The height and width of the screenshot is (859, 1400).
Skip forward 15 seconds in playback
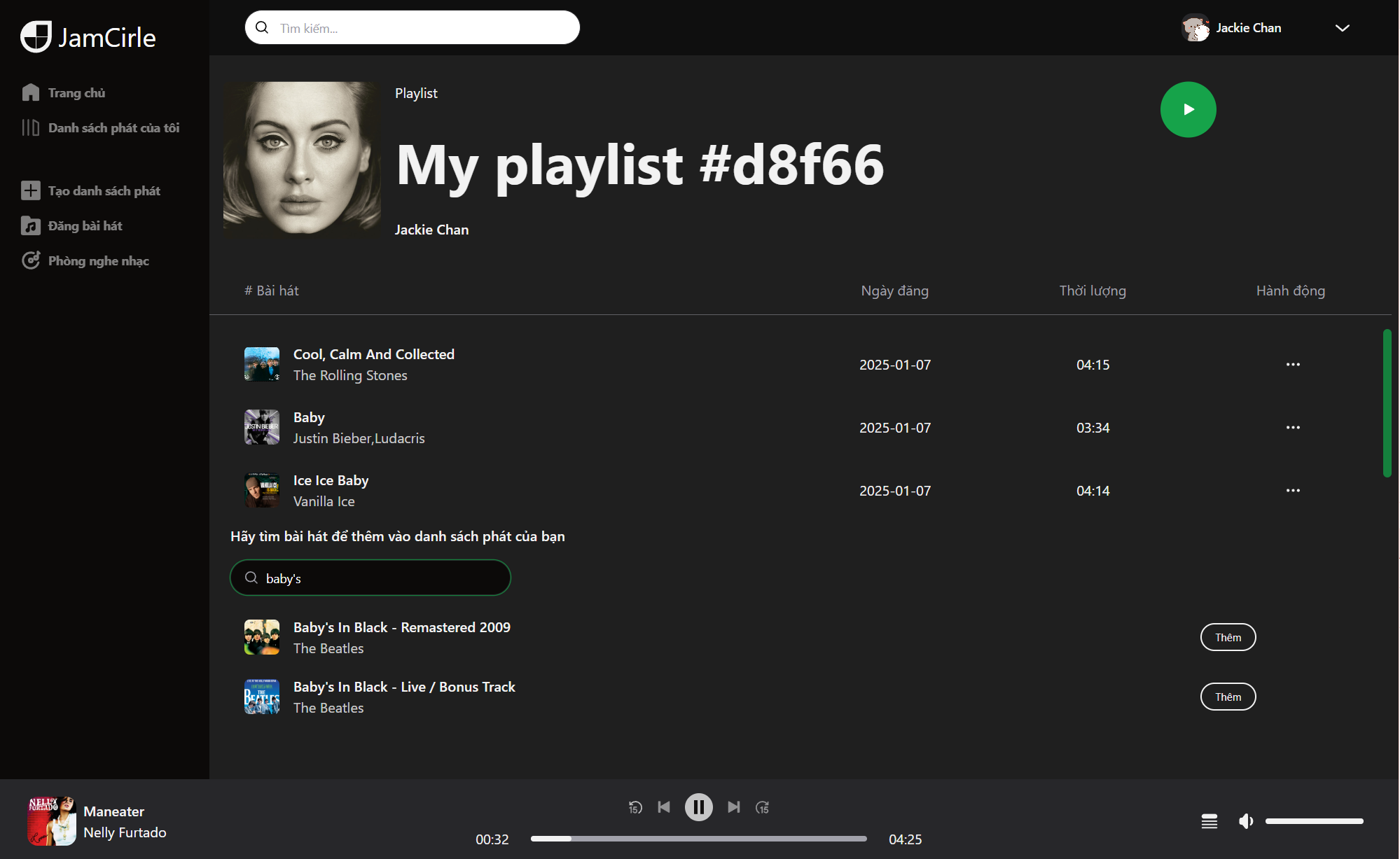[763, 806]
